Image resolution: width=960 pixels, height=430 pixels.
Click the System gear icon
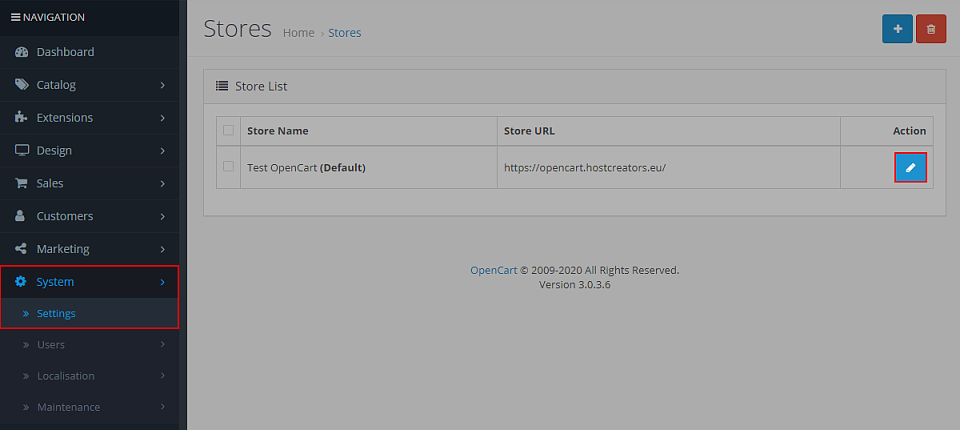[21, 282]
